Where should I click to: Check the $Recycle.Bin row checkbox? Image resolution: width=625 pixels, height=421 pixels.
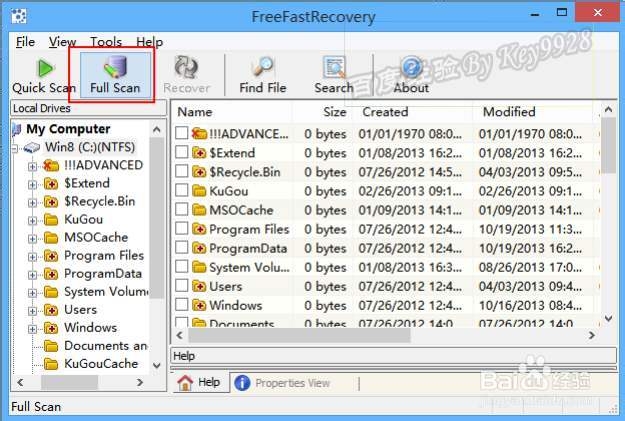[182, 171]
